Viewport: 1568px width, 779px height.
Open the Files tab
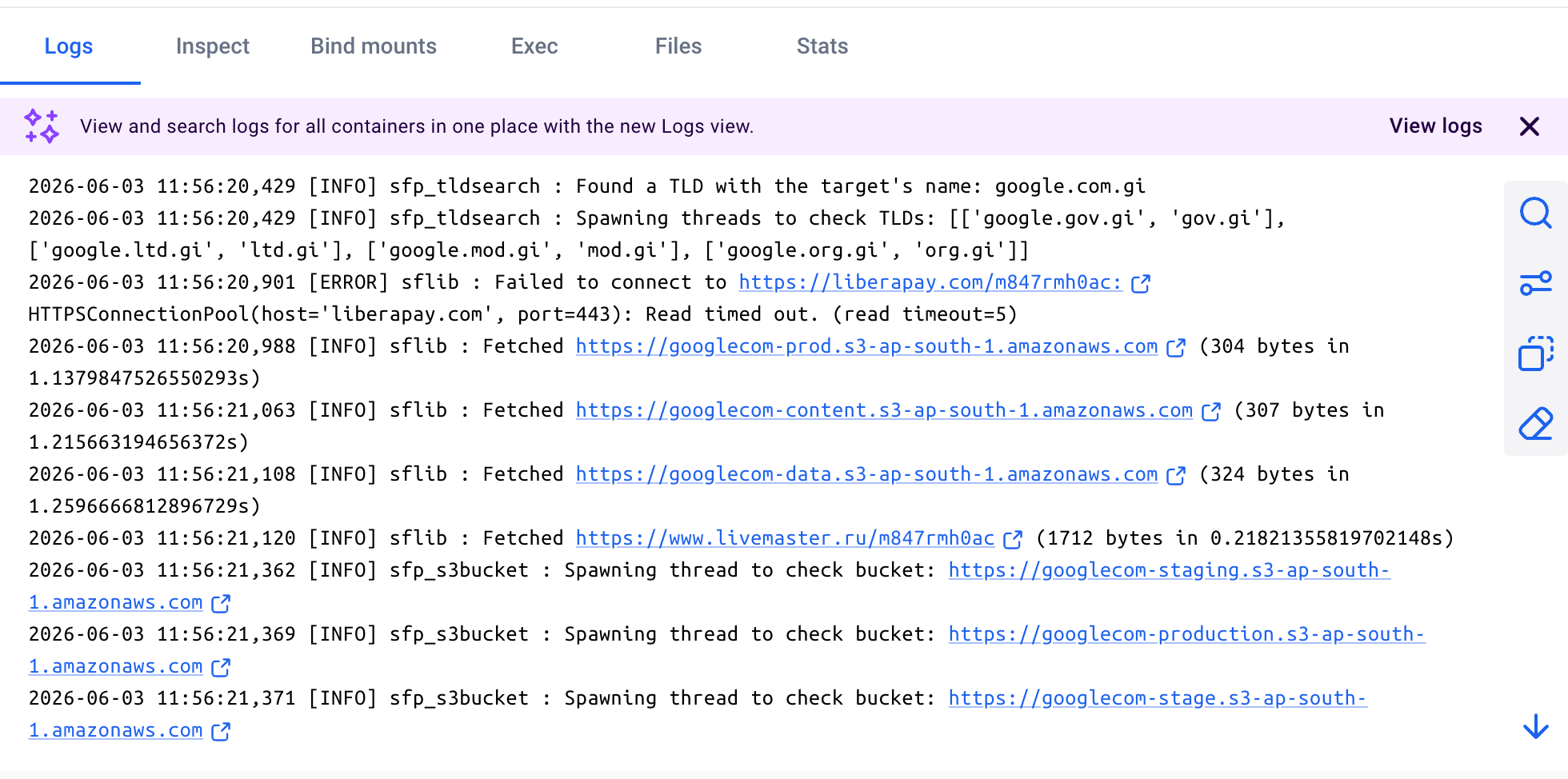[x=678, y=46]
